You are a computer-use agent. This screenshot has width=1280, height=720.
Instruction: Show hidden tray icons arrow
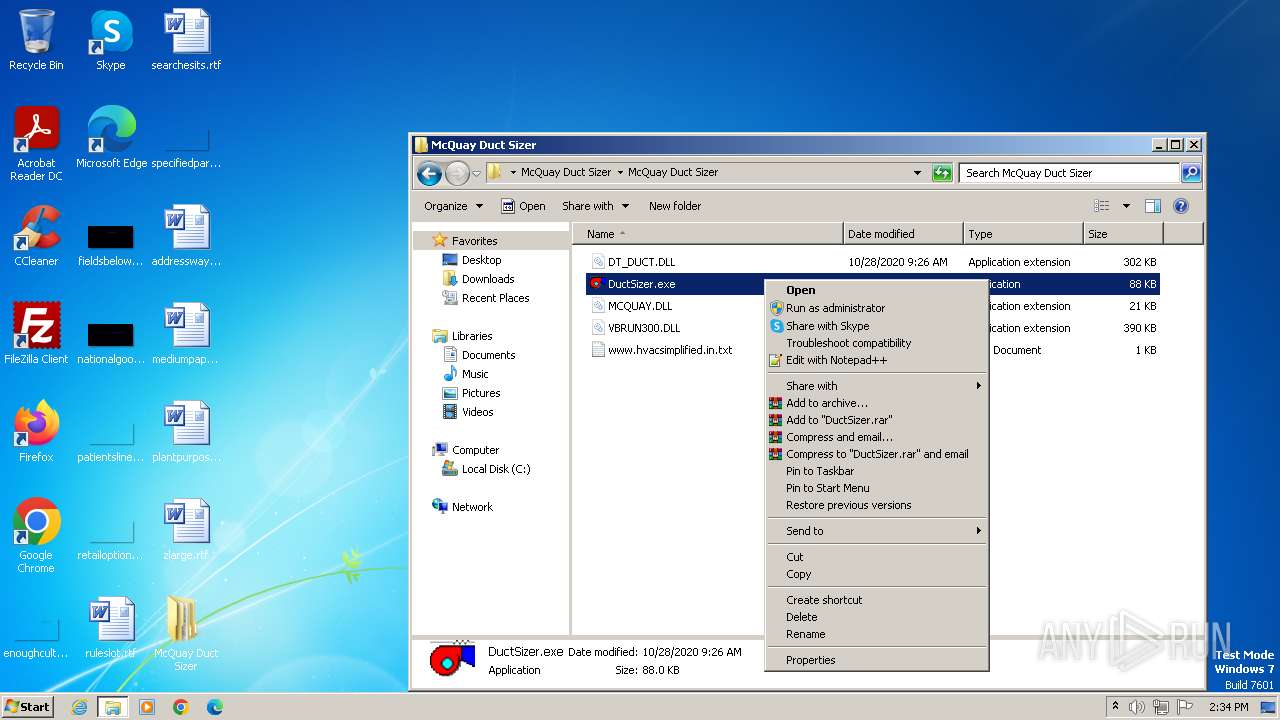coord(1116,707)
